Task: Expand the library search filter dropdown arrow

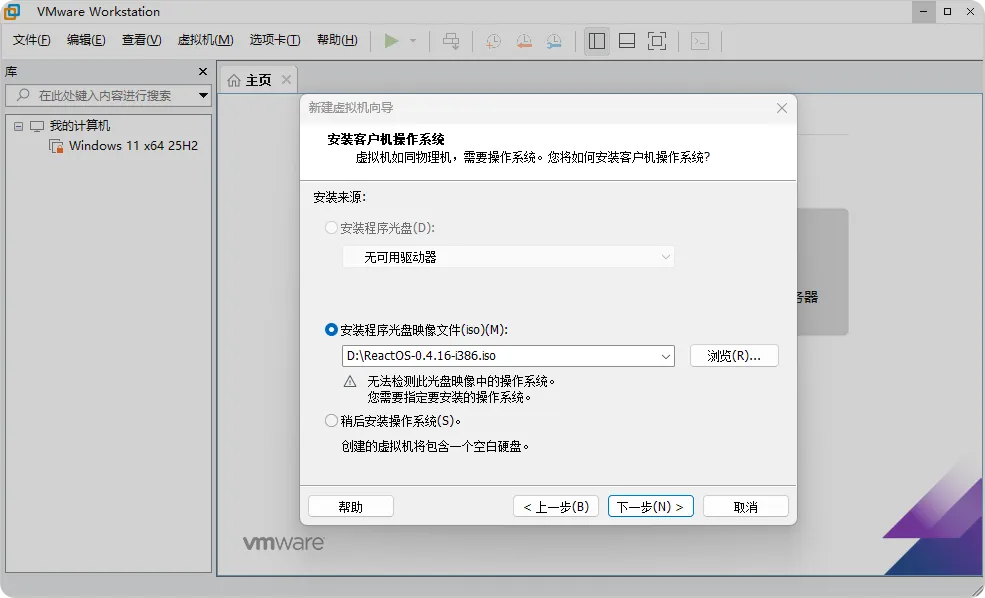Action: point(204,95)
